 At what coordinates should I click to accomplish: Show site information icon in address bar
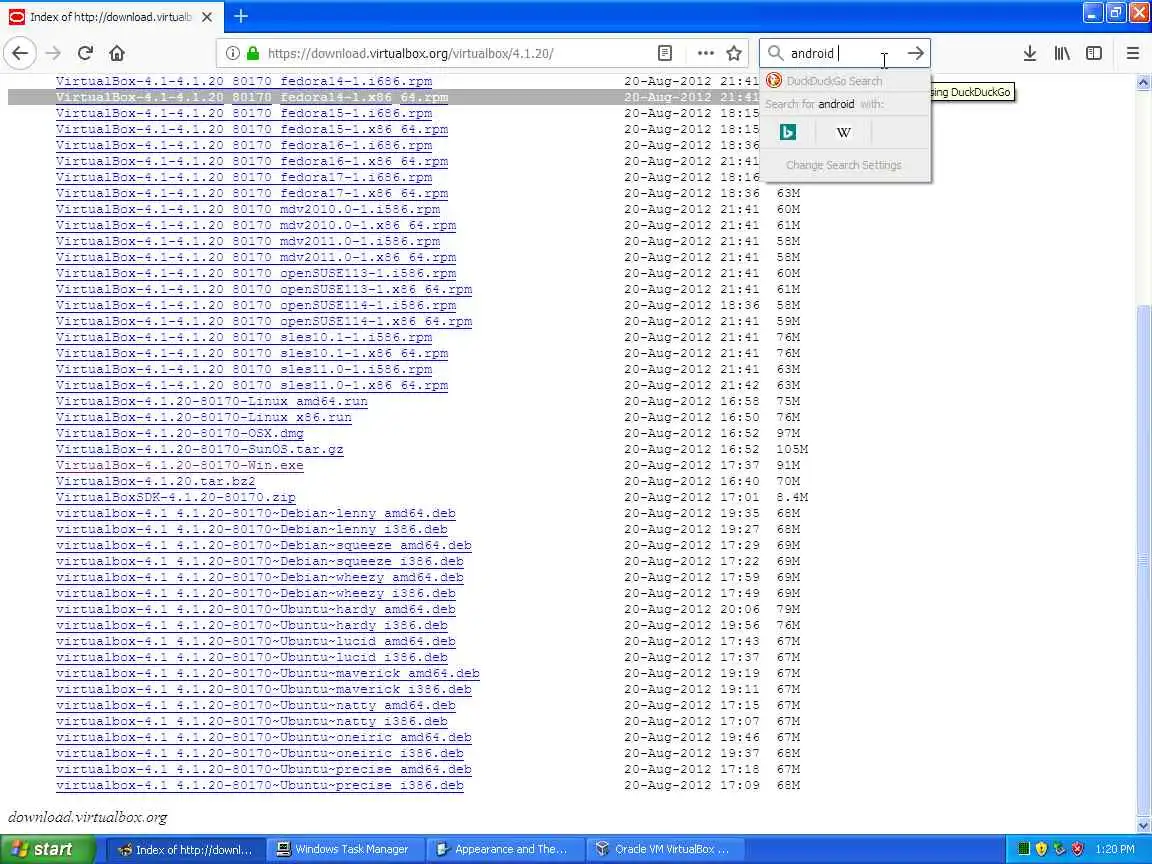tap(233, 53)
